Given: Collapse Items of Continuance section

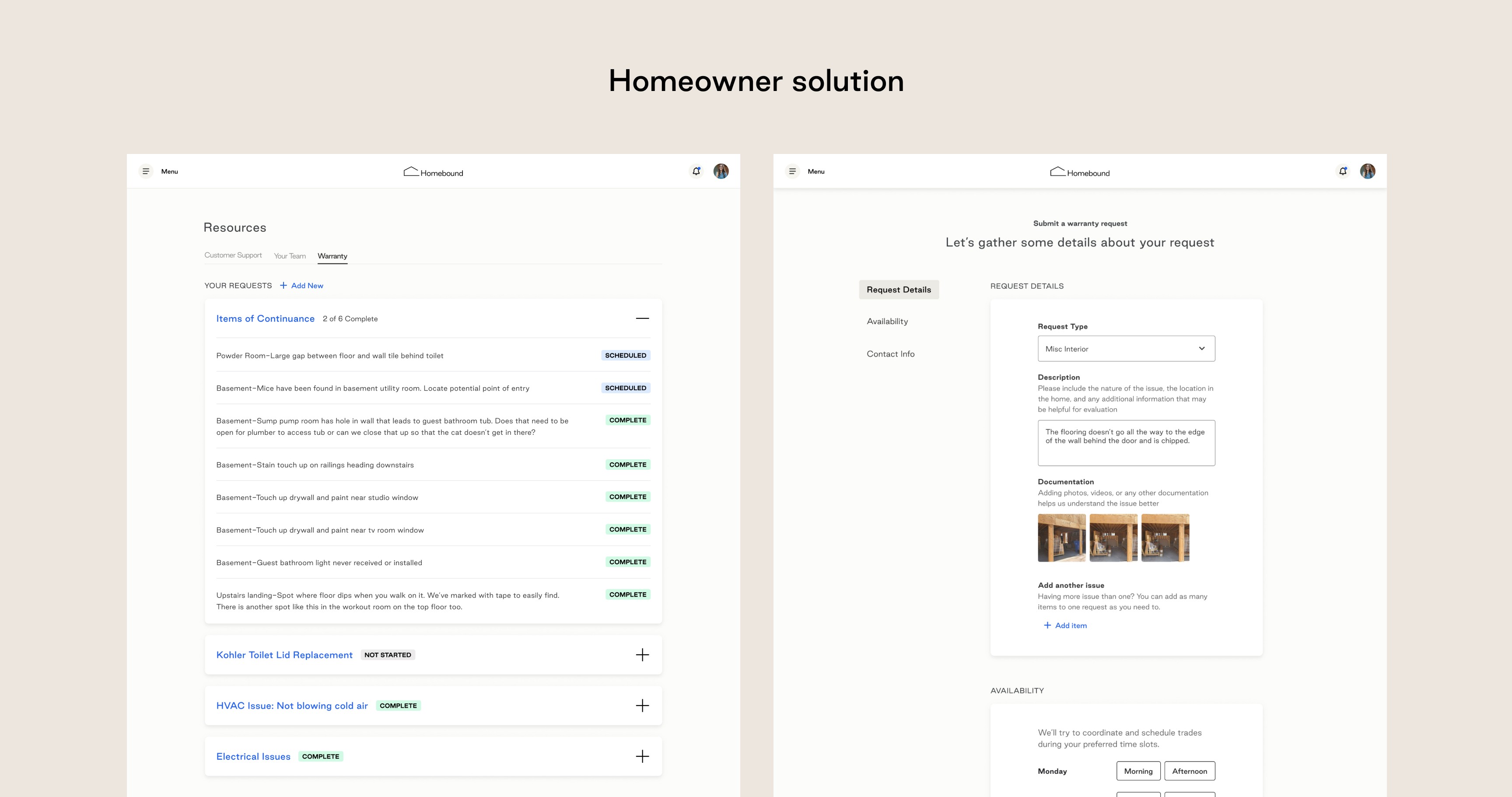Looking at the screenshot, I should pos(642,319).
